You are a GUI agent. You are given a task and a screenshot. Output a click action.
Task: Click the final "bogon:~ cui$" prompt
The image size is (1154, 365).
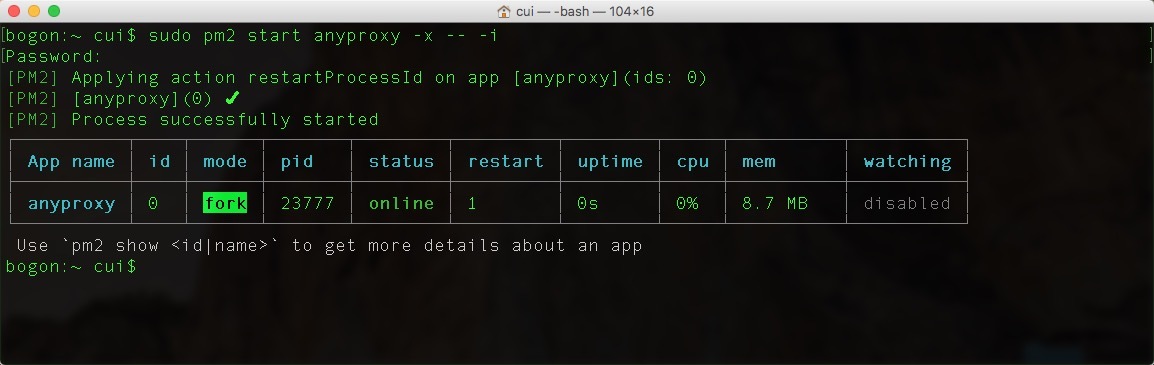point(71,266)
